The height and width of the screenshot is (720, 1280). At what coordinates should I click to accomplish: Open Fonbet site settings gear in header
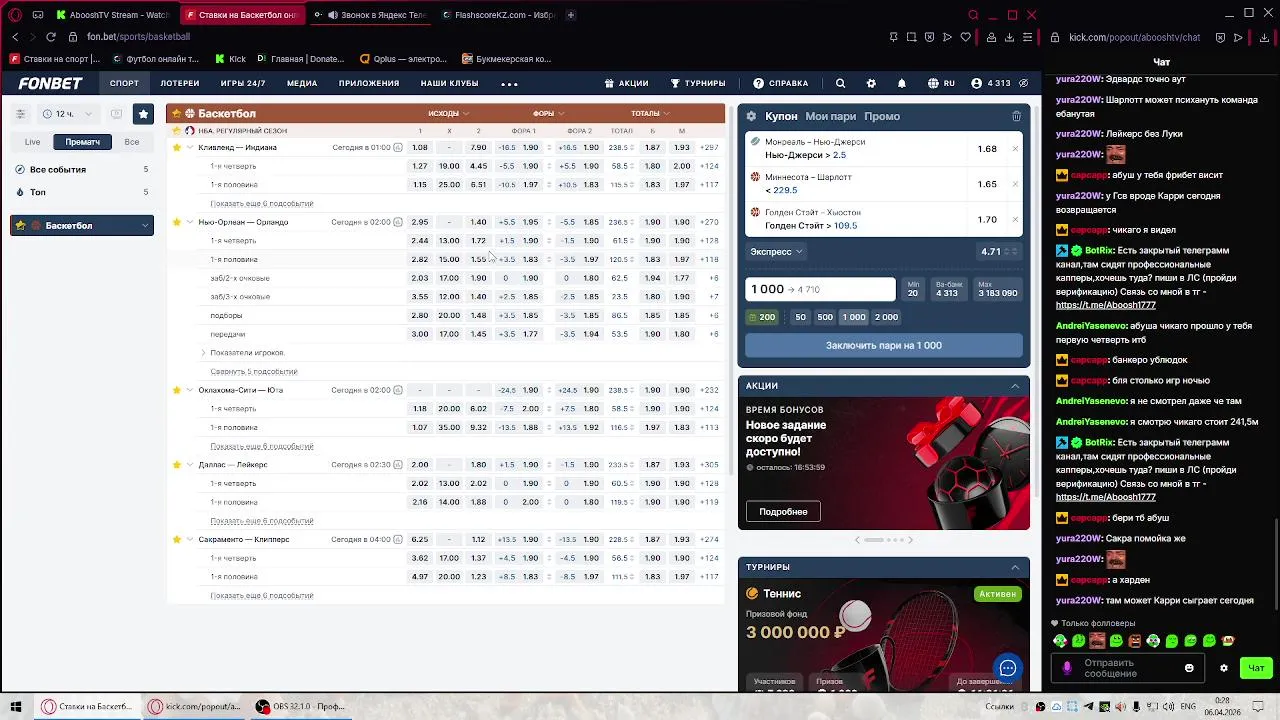871,84
